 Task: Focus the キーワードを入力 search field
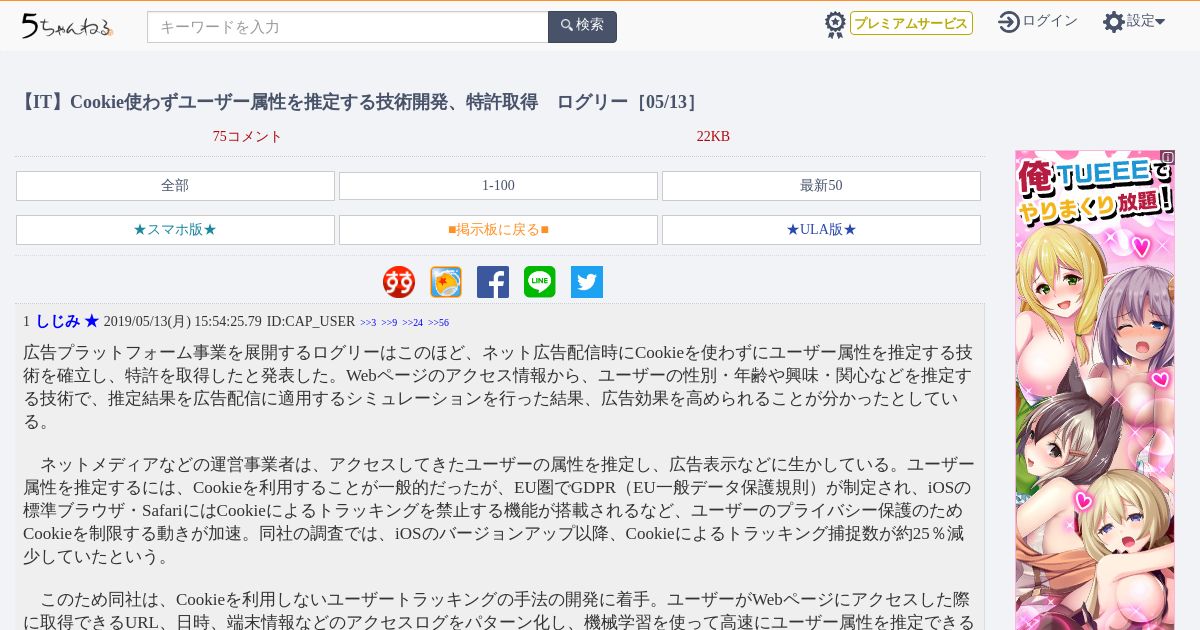[x=347, y=27]
